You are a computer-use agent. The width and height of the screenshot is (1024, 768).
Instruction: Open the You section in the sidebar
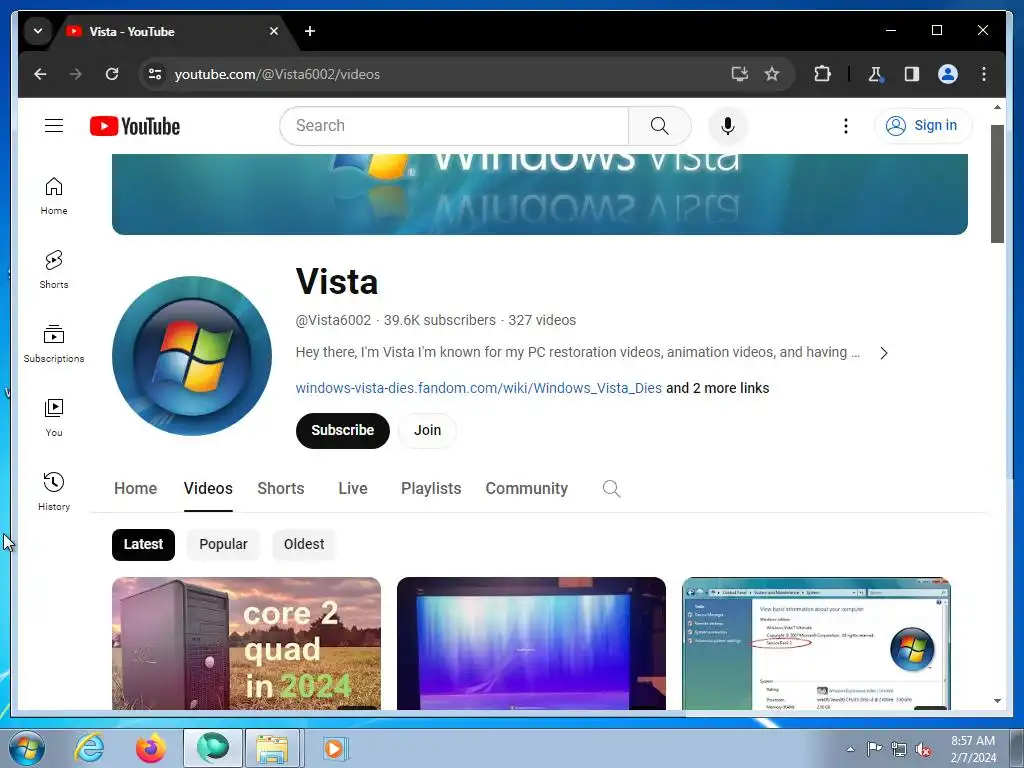point(54,418)
